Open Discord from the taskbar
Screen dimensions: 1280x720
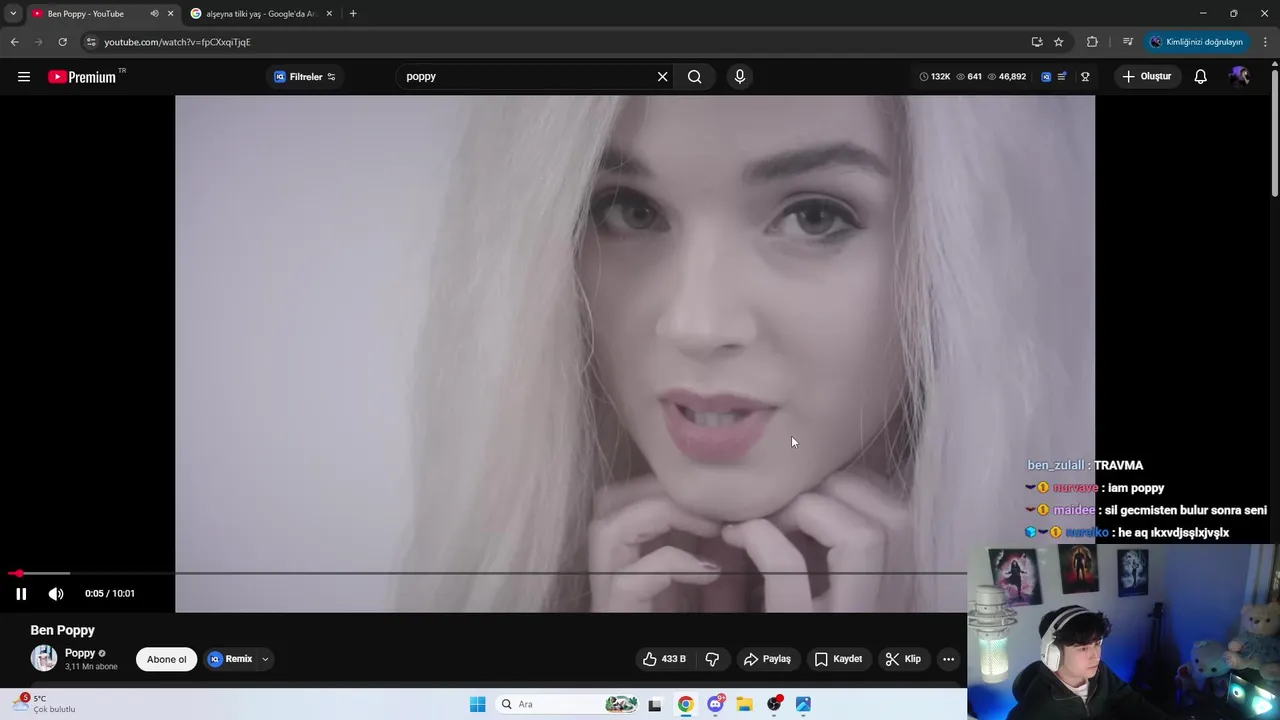pyautogui.click(x=716, y=704)
